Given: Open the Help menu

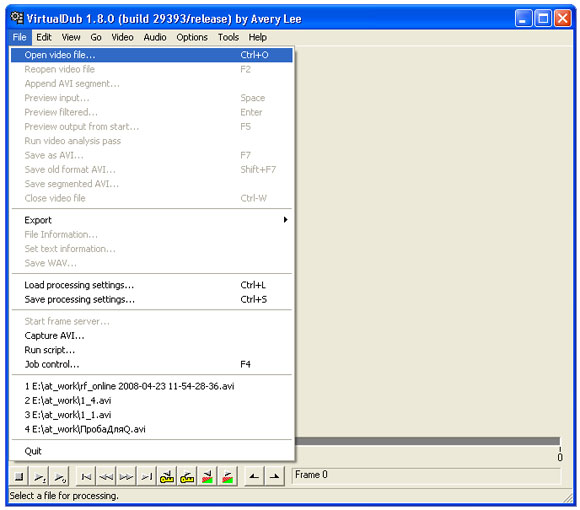Looking at the screenshot, I should point(257,37).
